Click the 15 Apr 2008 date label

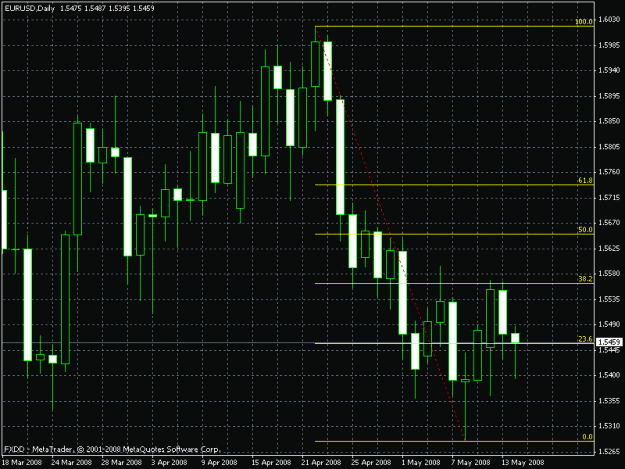pos(271,462)
